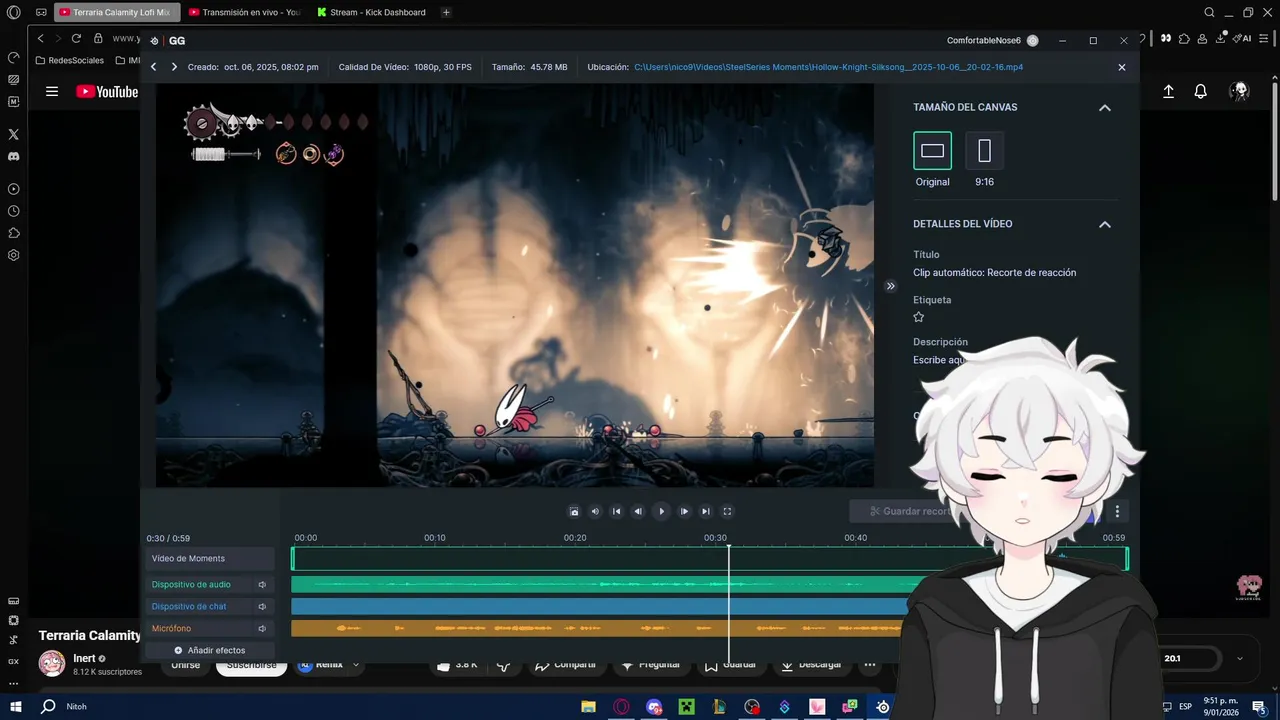Open a new browser tab
This screenshot has height=720, width=1280.
pos(446,13)
